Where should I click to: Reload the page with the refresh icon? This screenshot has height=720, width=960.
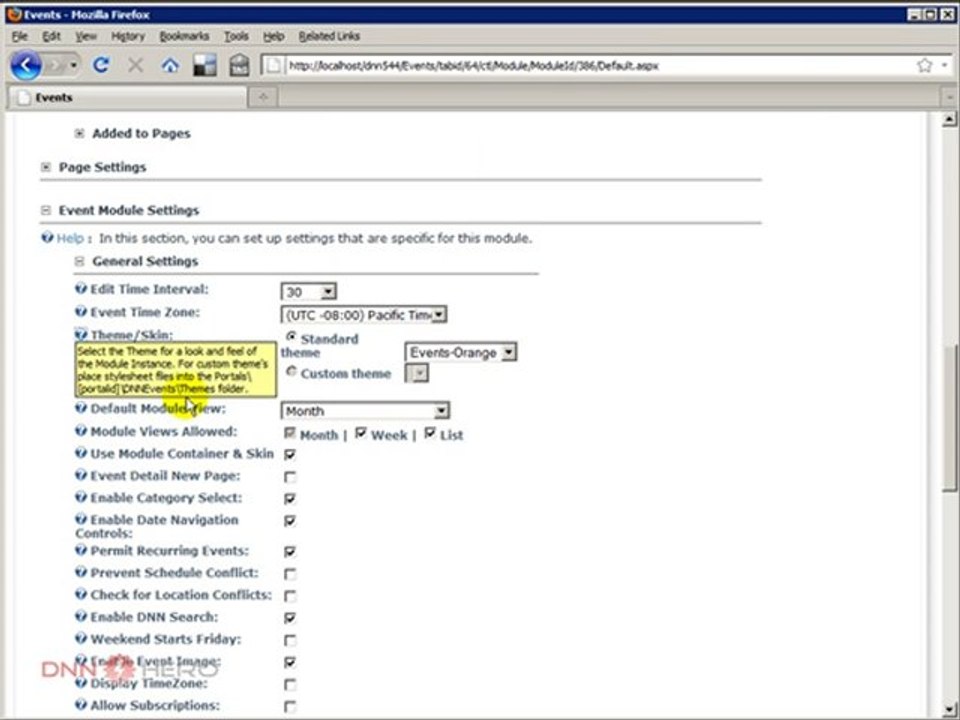pyautogui.click(x=101, y=65)
